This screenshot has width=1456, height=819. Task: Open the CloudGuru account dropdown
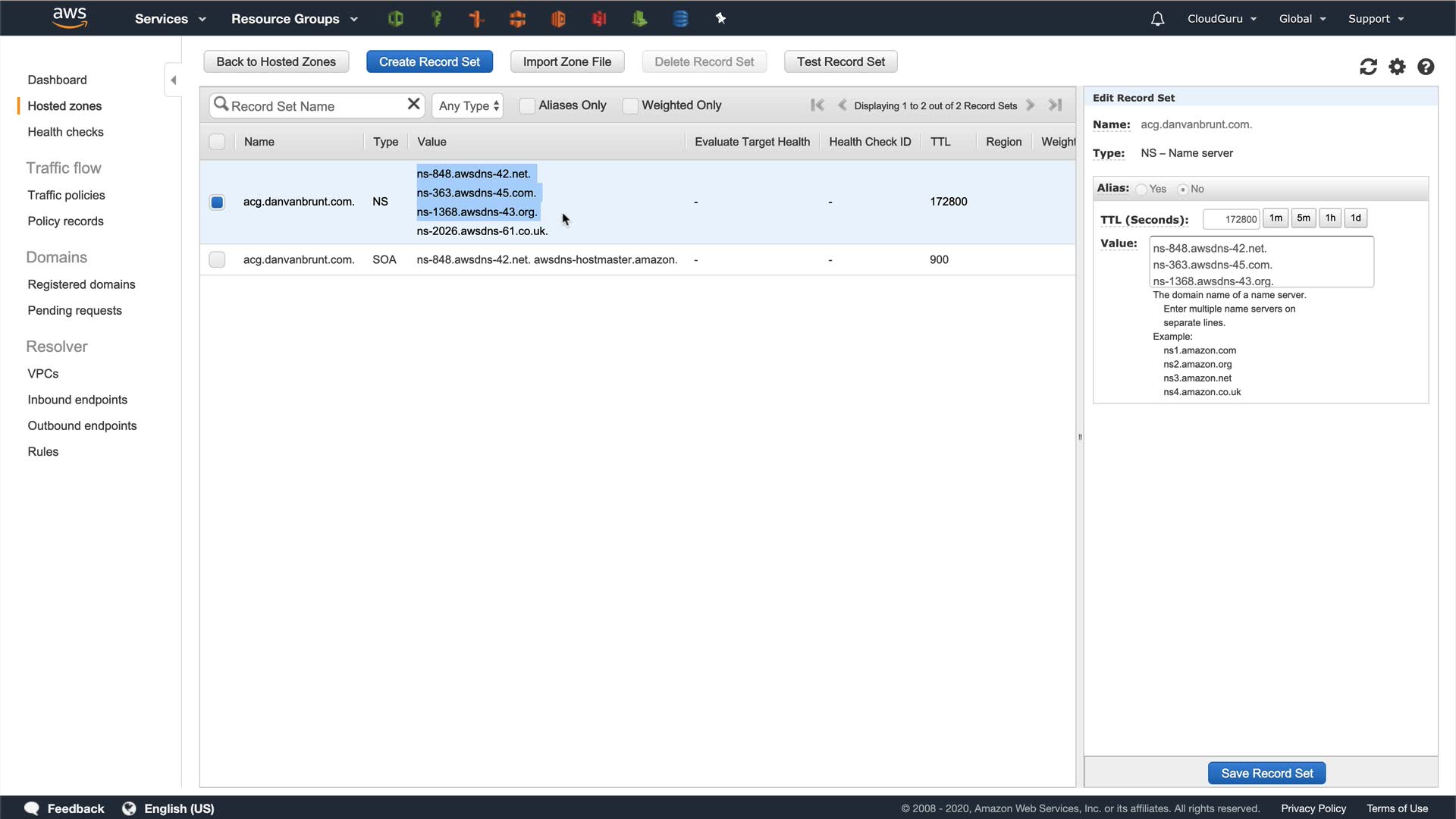1222,19
